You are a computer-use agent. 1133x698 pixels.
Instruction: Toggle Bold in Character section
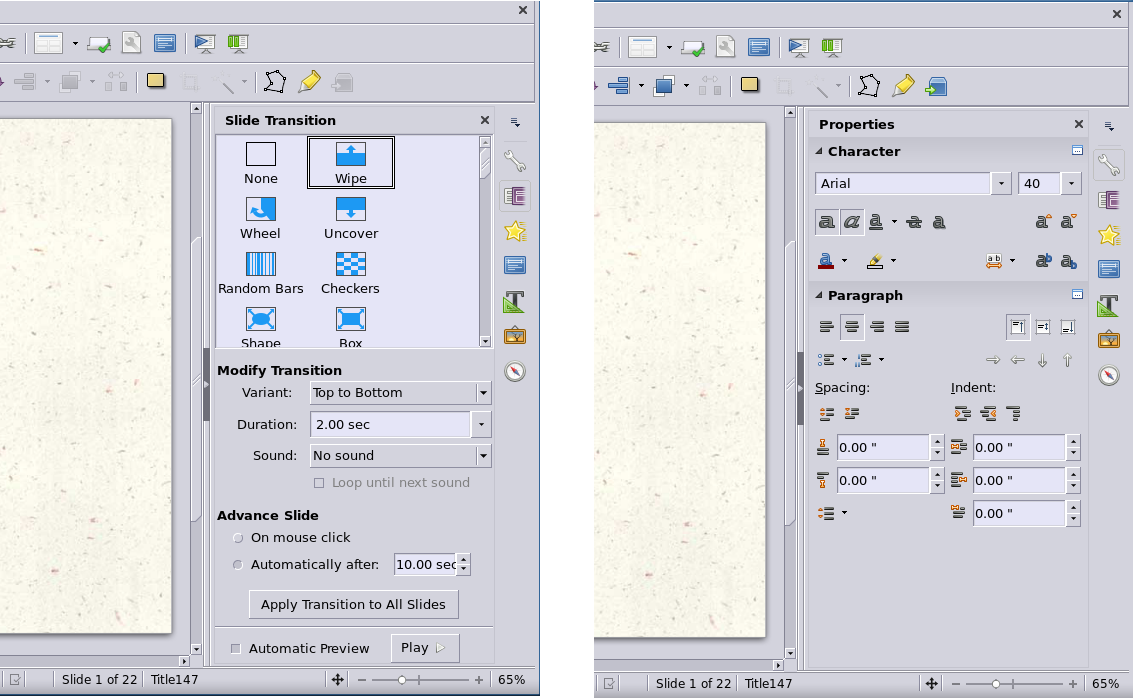click(x=827, y=222)
